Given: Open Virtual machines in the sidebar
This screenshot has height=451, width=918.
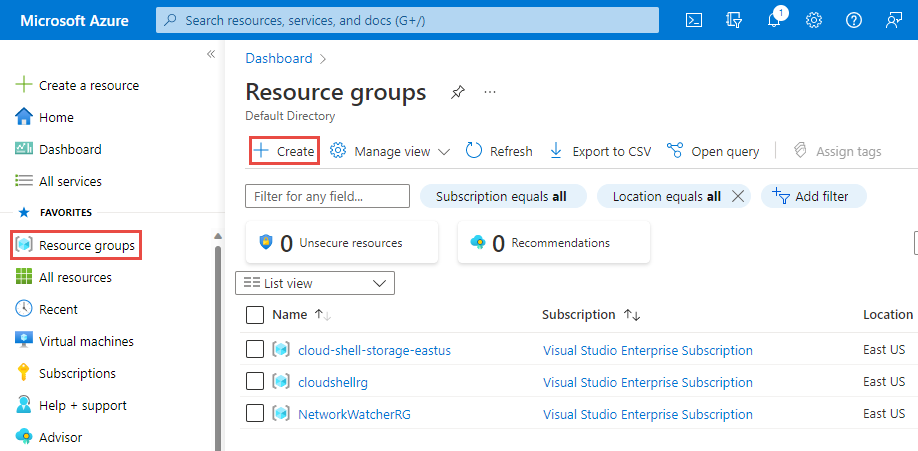Looking at the screenshot, I should (x=86, y=341).
